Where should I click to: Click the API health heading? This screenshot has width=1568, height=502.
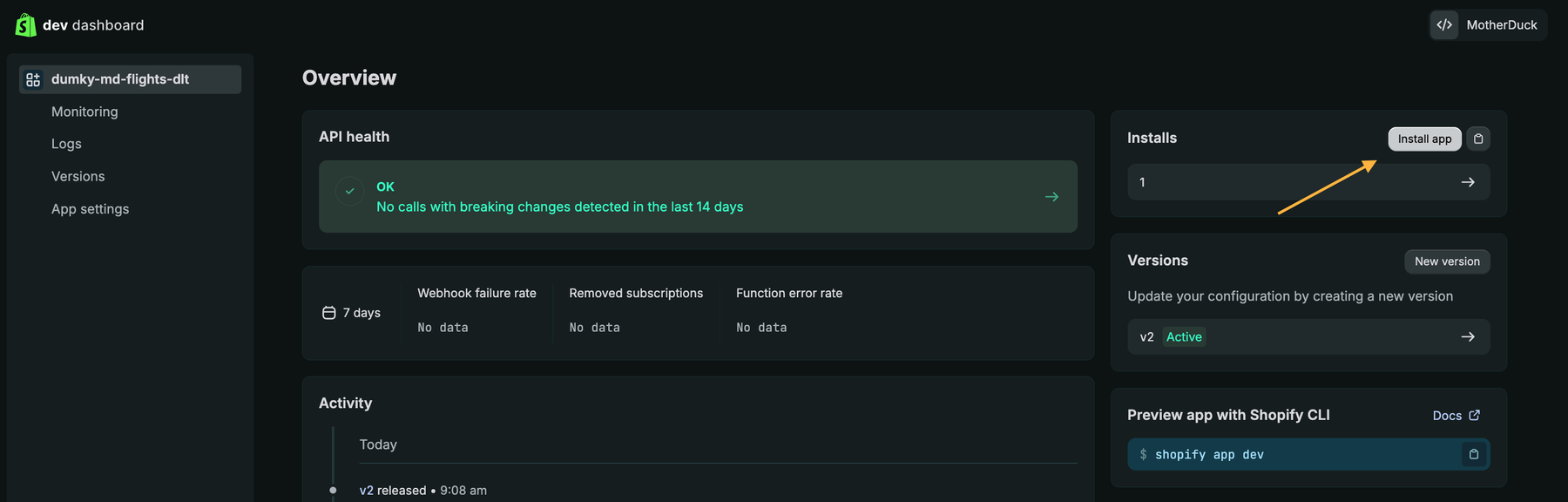(354, 137)
